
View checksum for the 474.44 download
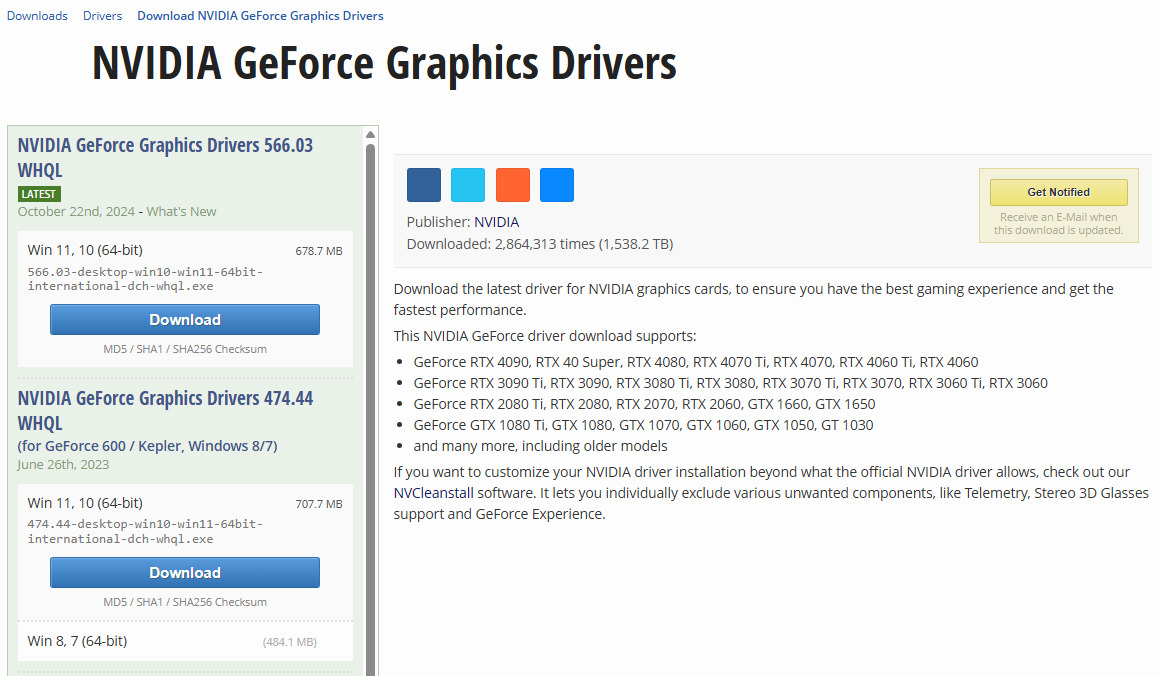(185, 602)
